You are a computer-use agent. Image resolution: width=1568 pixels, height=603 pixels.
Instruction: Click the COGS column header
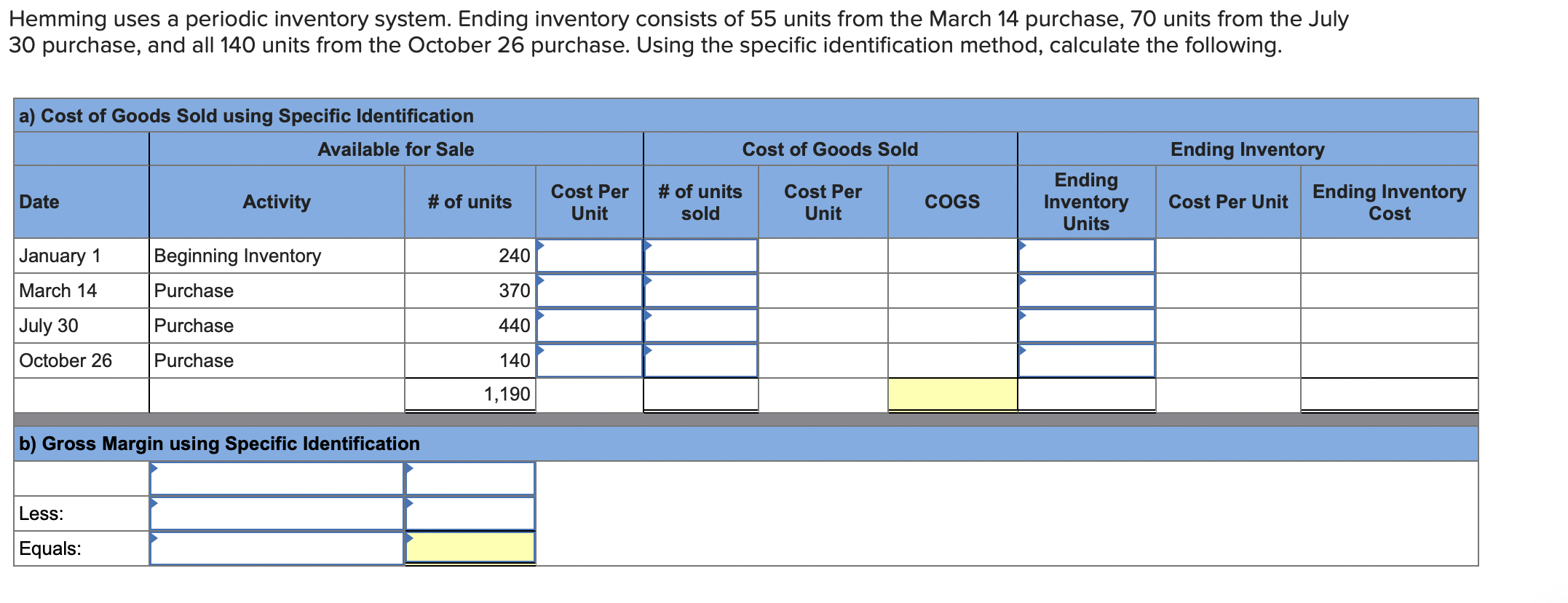[x=953, y=202]
